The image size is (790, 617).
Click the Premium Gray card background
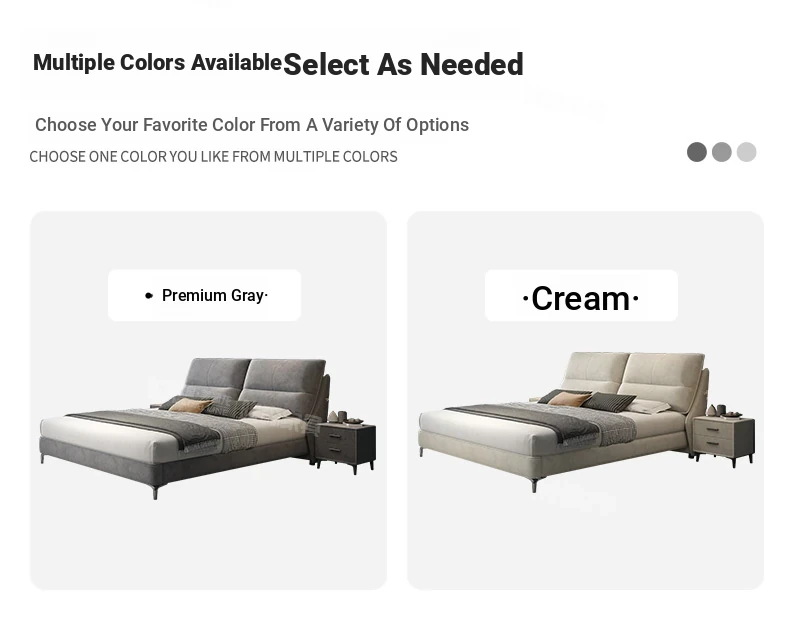(x=208, y=544)
